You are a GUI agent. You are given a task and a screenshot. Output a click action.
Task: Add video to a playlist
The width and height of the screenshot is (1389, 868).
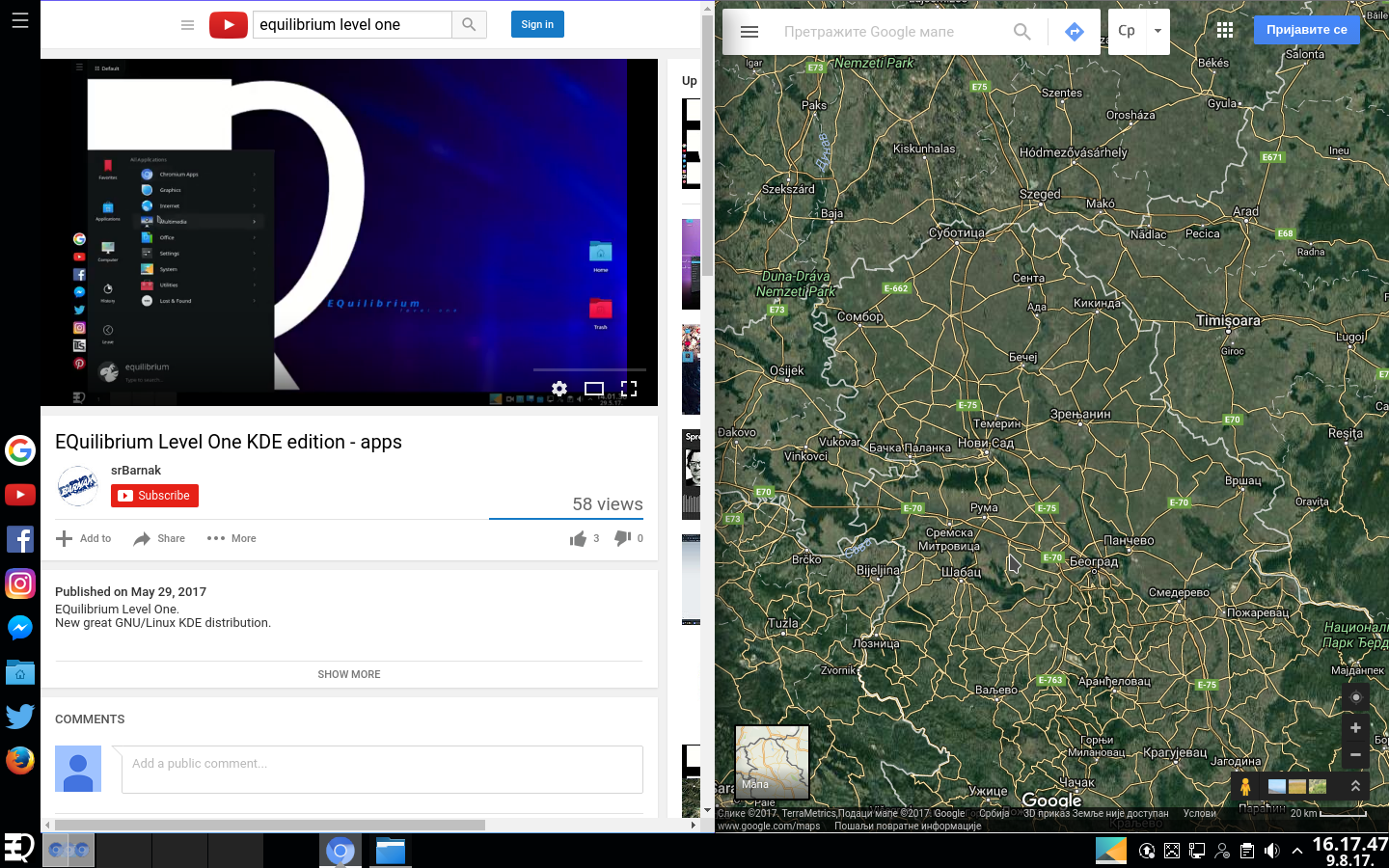[84, 538]
